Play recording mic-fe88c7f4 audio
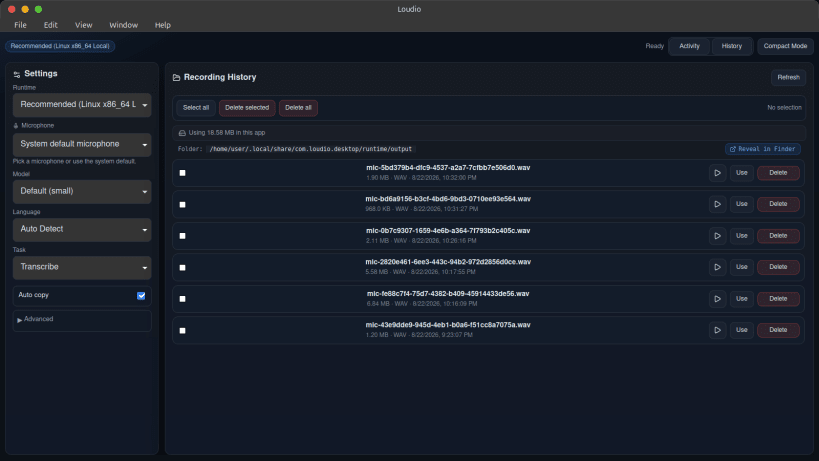819x461 pixels. 717,299
